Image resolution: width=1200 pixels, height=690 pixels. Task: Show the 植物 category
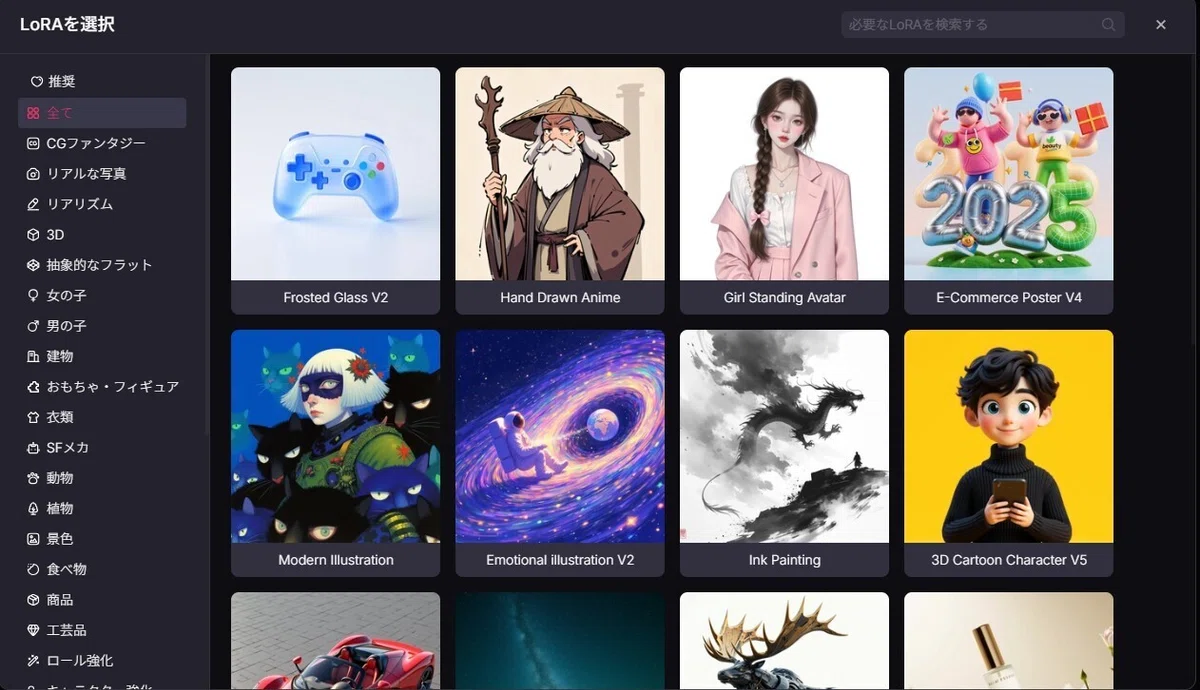point(102,508)
